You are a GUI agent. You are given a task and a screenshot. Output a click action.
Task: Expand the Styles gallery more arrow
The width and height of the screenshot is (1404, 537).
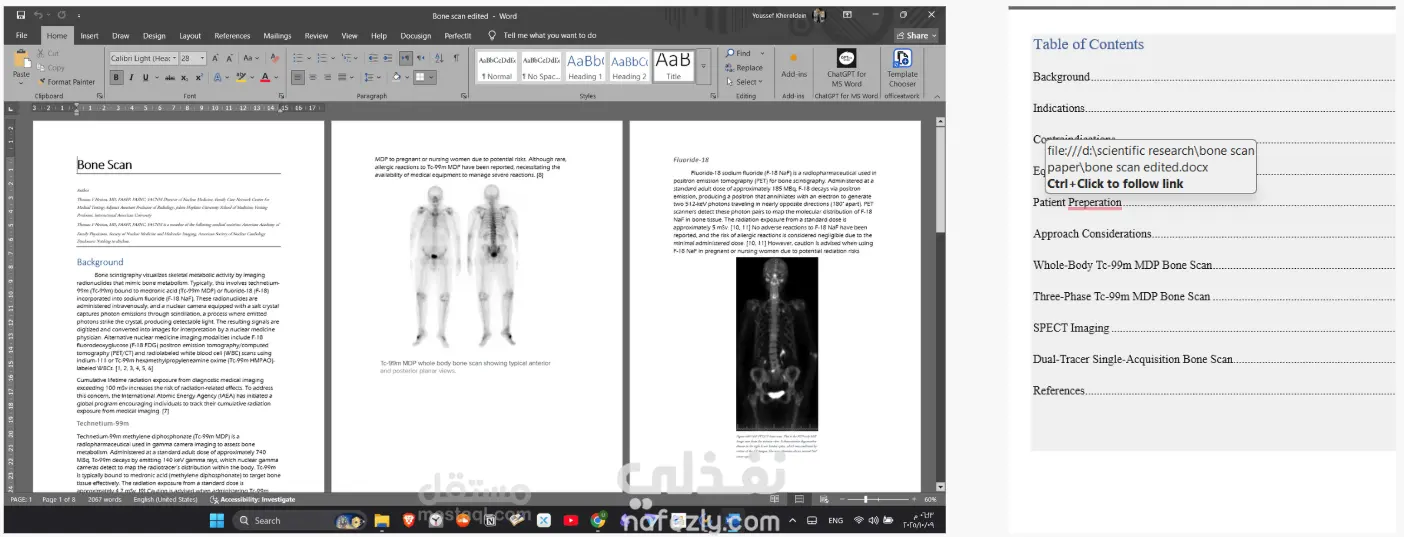(x=703, y=66)
